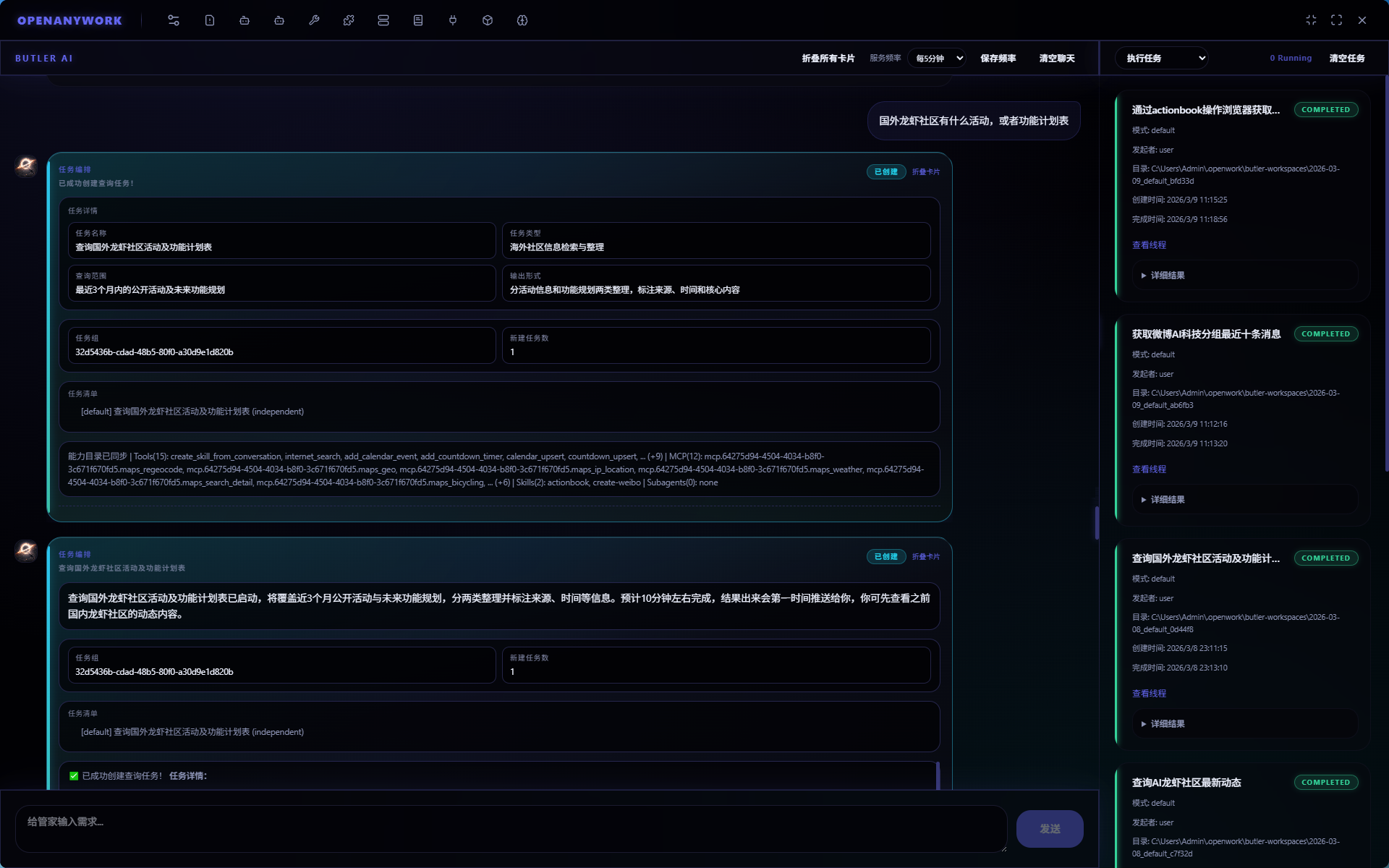Click the 查看线程 link on 获取微博 task

click(x=1149, y=469)
